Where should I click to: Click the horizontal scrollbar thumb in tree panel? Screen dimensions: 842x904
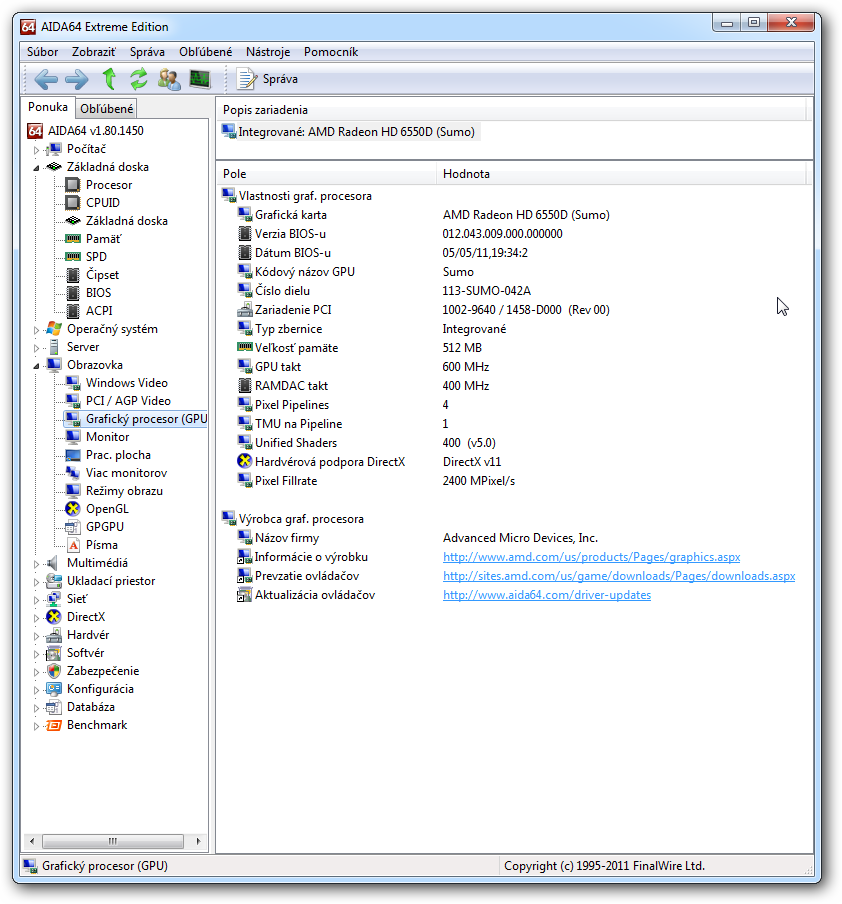[x=113, y=841]
